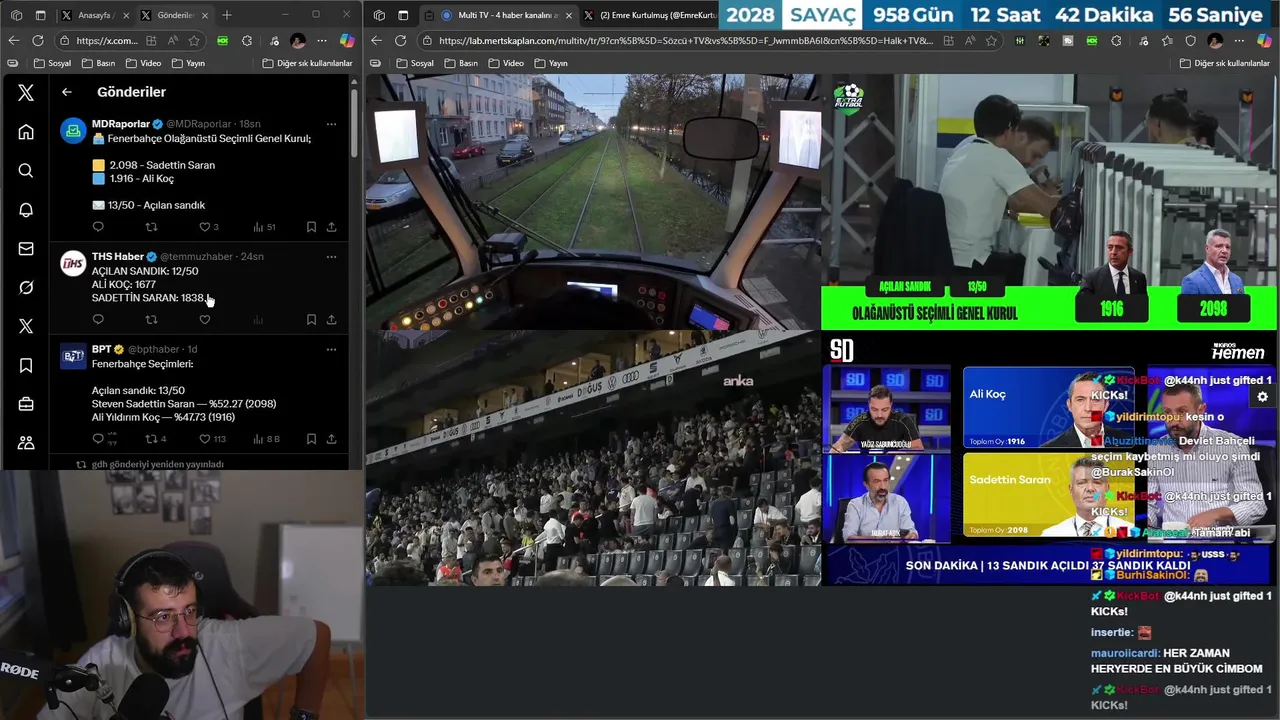Open Copilot in right browser toolbar
This screenshot has height=720, width=1280.
coord(1266,40)
